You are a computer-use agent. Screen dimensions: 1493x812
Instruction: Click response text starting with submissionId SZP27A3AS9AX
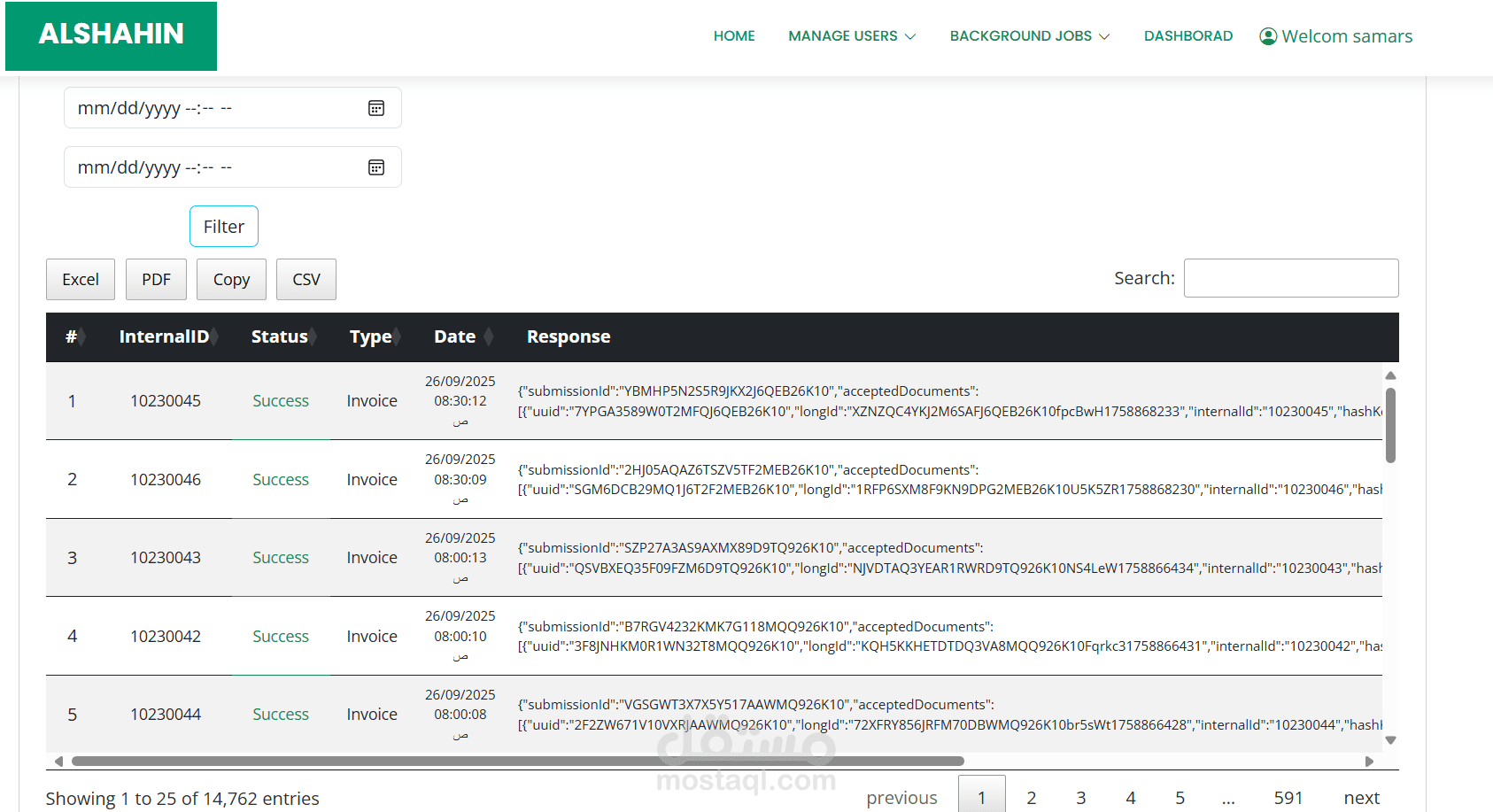point(949,558)
